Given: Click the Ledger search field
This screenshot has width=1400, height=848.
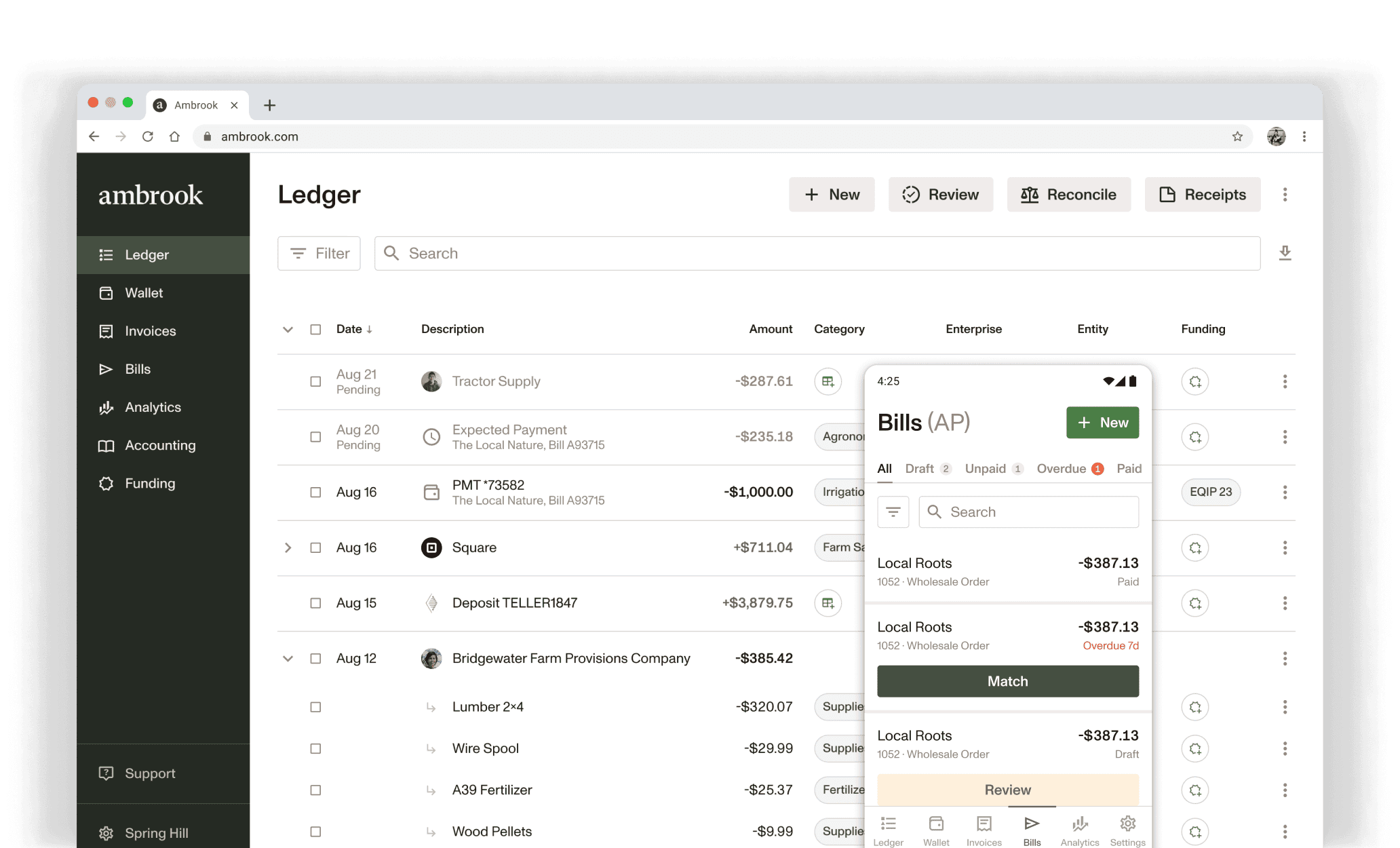Looking at the screenshot, I should [x=817, y=253].
